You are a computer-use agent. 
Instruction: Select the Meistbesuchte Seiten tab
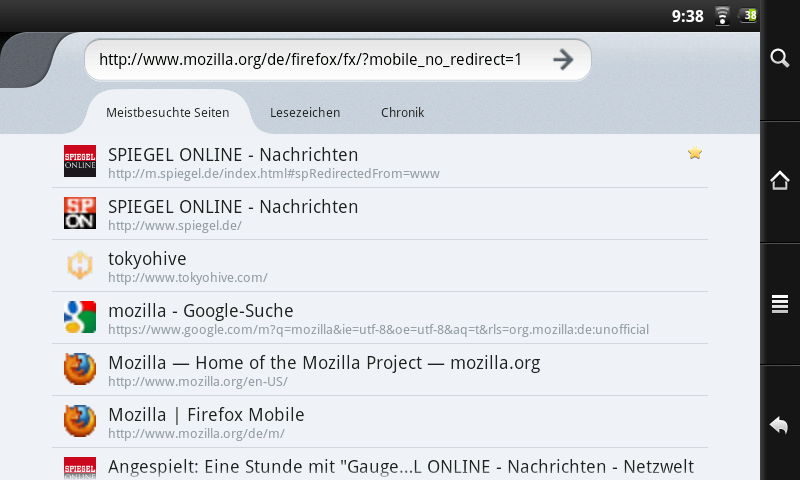point(168,113)
